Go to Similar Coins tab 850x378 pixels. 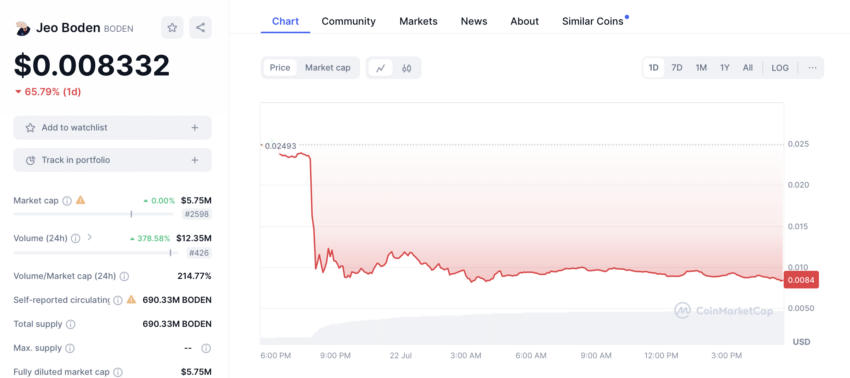593,21
